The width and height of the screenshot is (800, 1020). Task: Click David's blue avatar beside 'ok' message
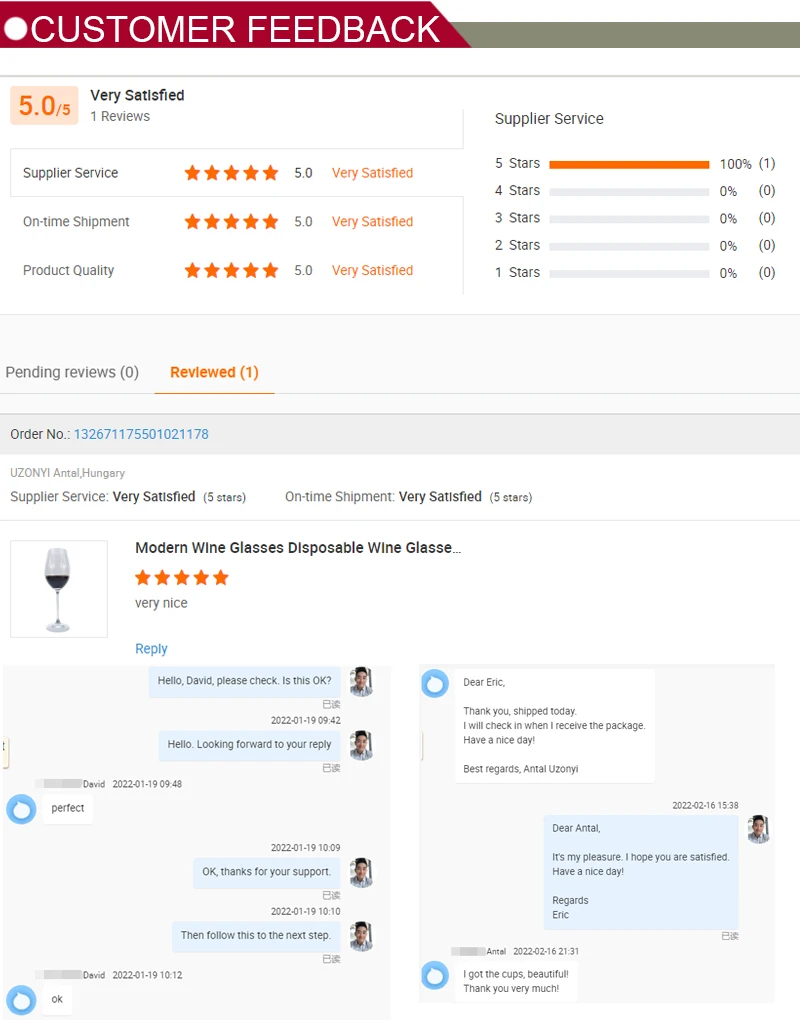21,999
